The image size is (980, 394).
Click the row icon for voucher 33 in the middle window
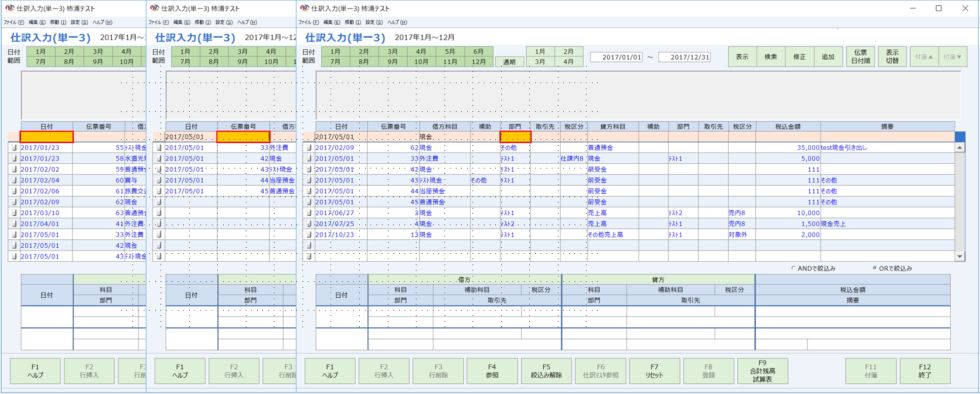[x=159, y=148]
